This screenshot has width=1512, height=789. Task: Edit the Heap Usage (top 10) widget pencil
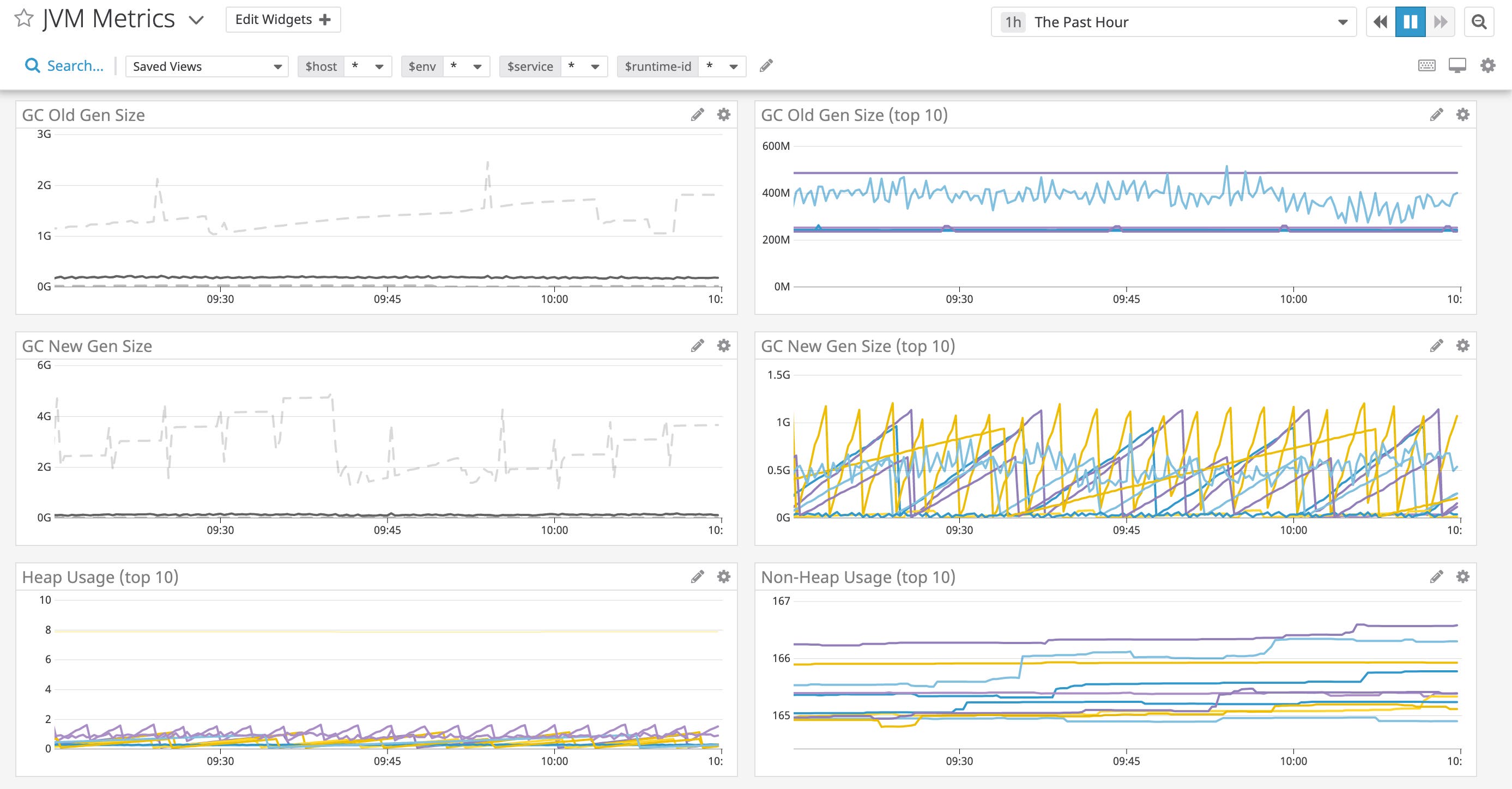[697, 576]
